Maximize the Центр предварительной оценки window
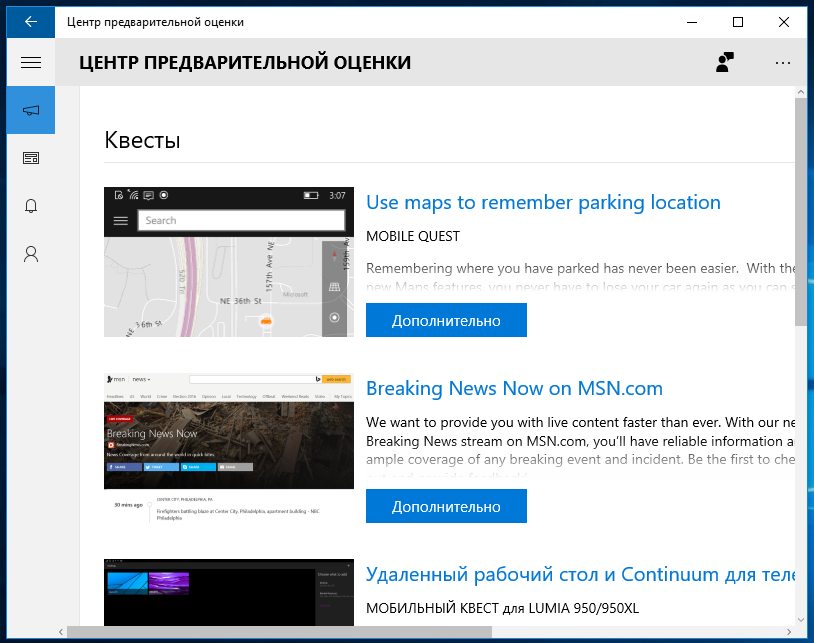The image size is (814, 643). [738, 22]
